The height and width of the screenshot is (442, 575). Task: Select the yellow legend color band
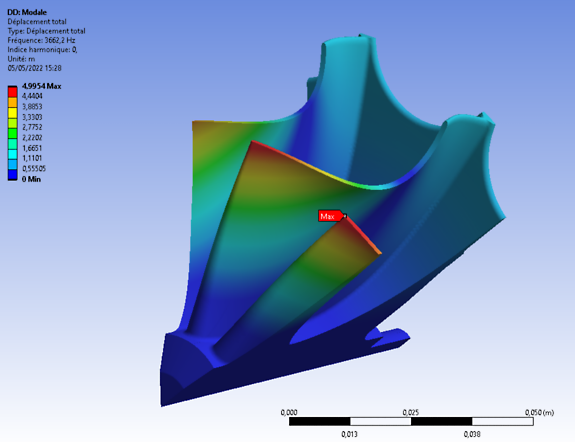tap(12, 113)
